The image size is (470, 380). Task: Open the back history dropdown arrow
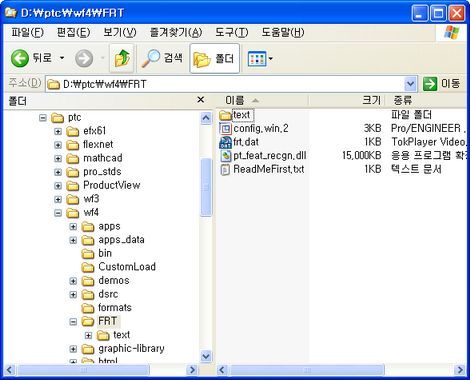click(62, 58)
